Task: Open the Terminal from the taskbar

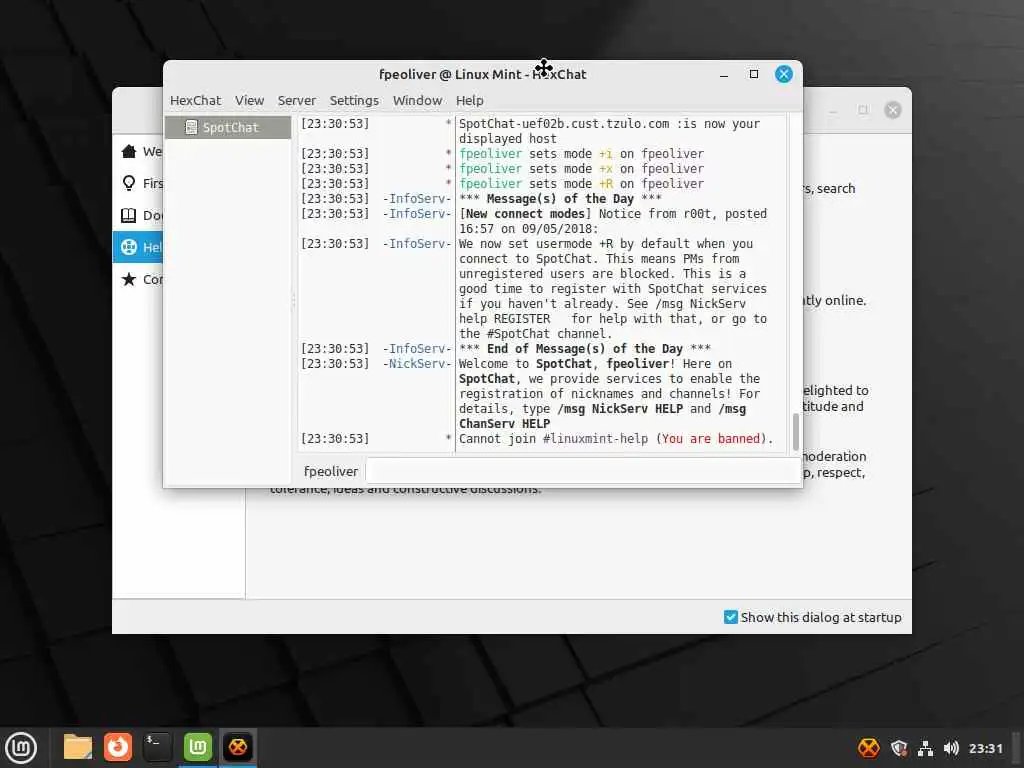Action: 157,748
